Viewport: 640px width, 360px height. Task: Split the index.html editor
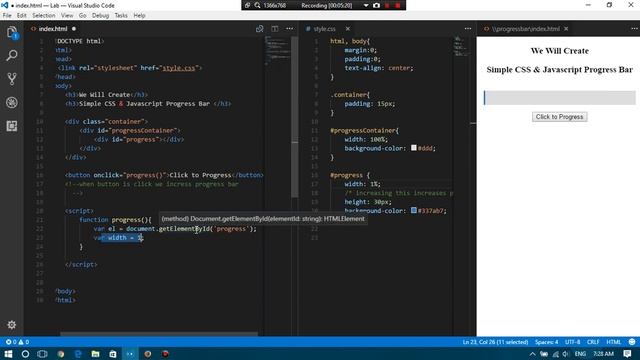coord(275,29)
